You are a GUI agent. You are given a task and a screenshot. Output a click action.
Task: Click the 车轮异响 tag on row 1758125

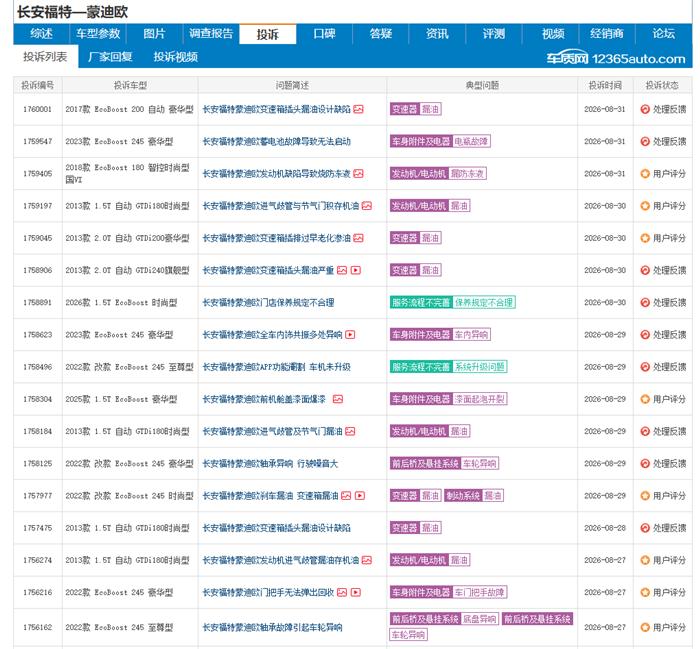479,463
